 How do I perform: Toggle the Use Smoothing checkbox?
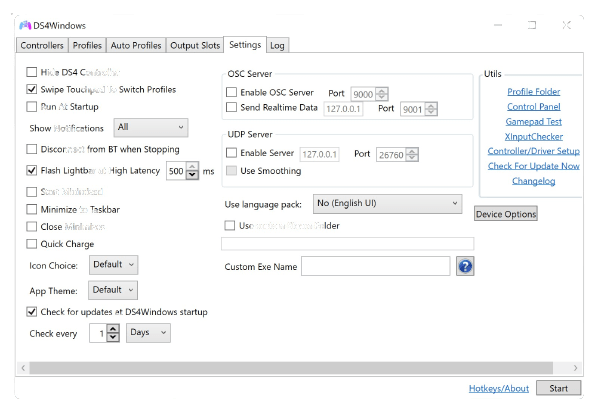[x=232, y=171]
